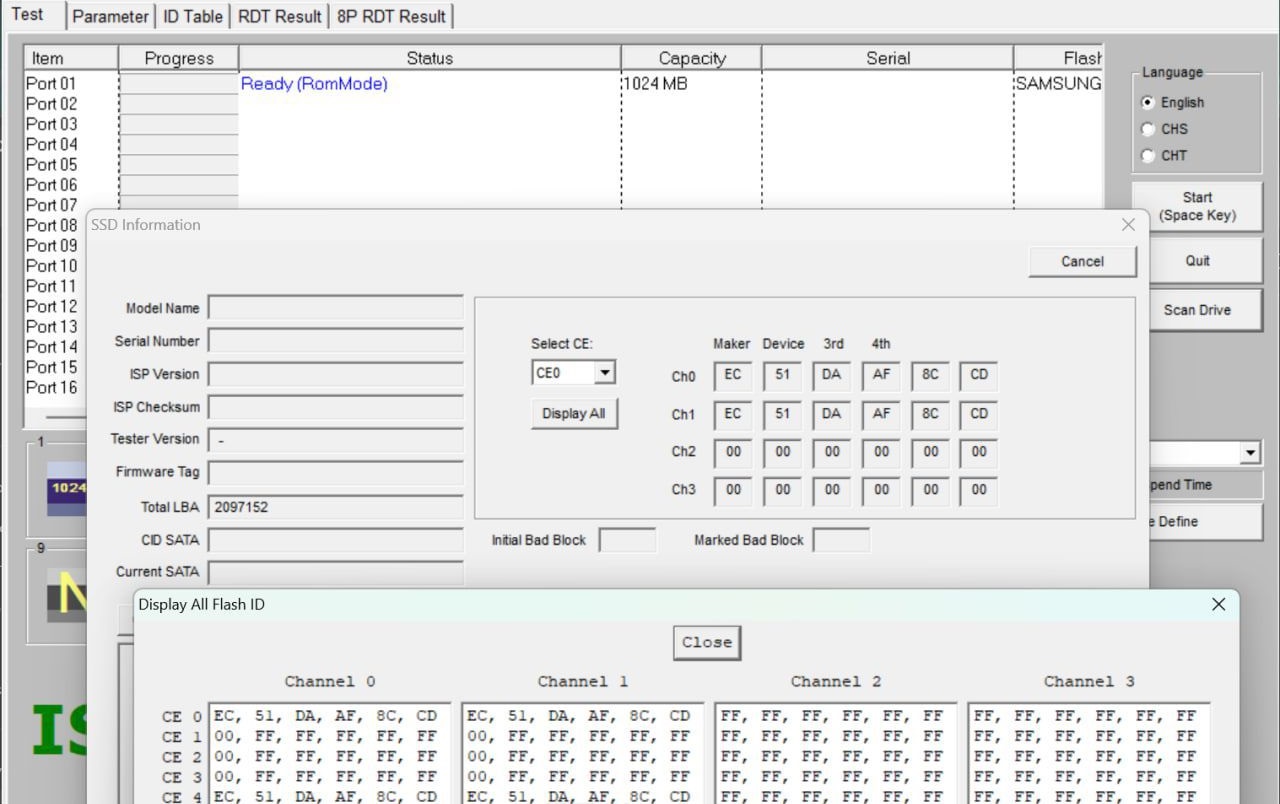Viewport: 1280px width, 804px height.
Task: Select the Test tab
Action: 28,14
